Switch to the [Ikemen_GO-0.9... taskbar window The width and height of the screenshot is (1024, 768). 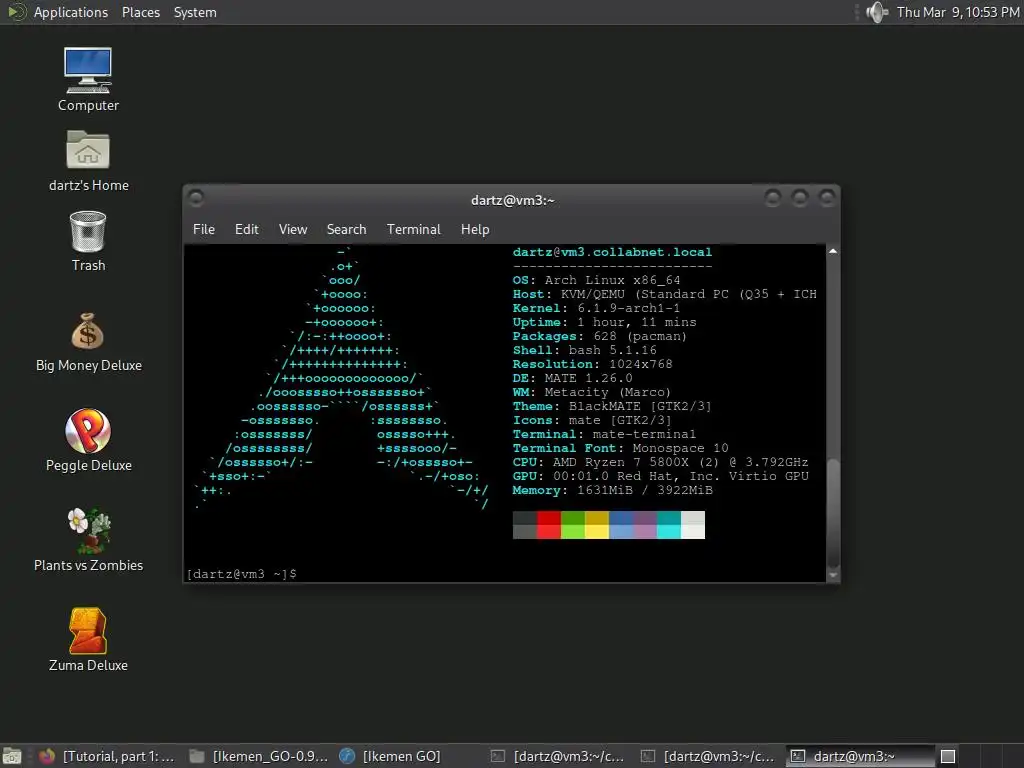click(259, 756)
